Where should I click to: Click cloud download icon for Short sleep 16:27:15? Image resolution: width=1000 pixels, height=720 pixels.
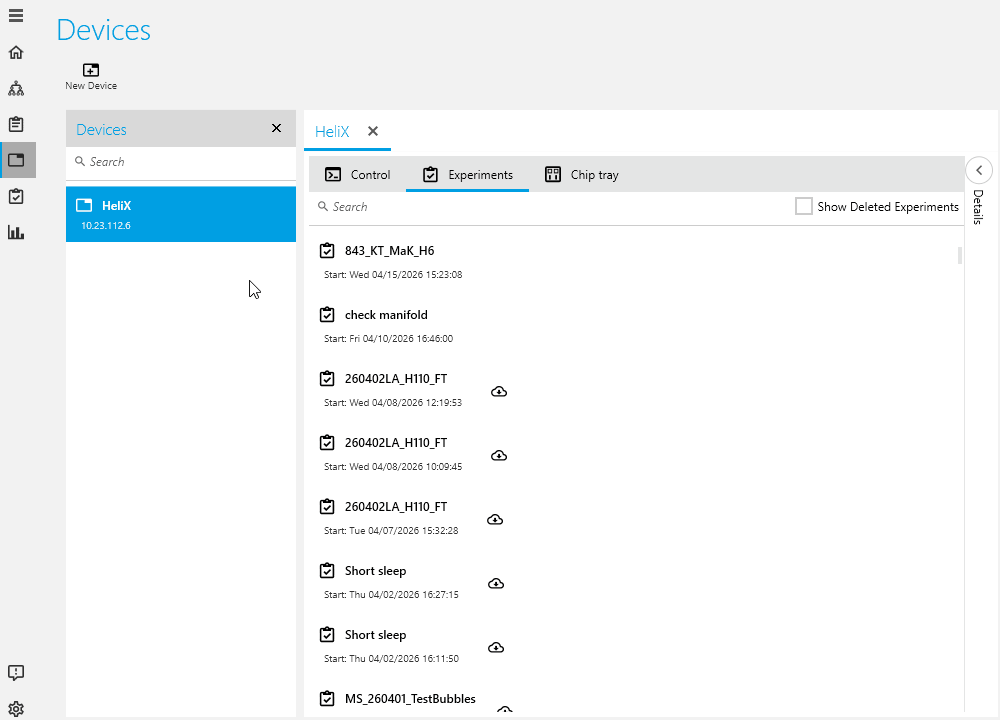click(x=496, y=584)
